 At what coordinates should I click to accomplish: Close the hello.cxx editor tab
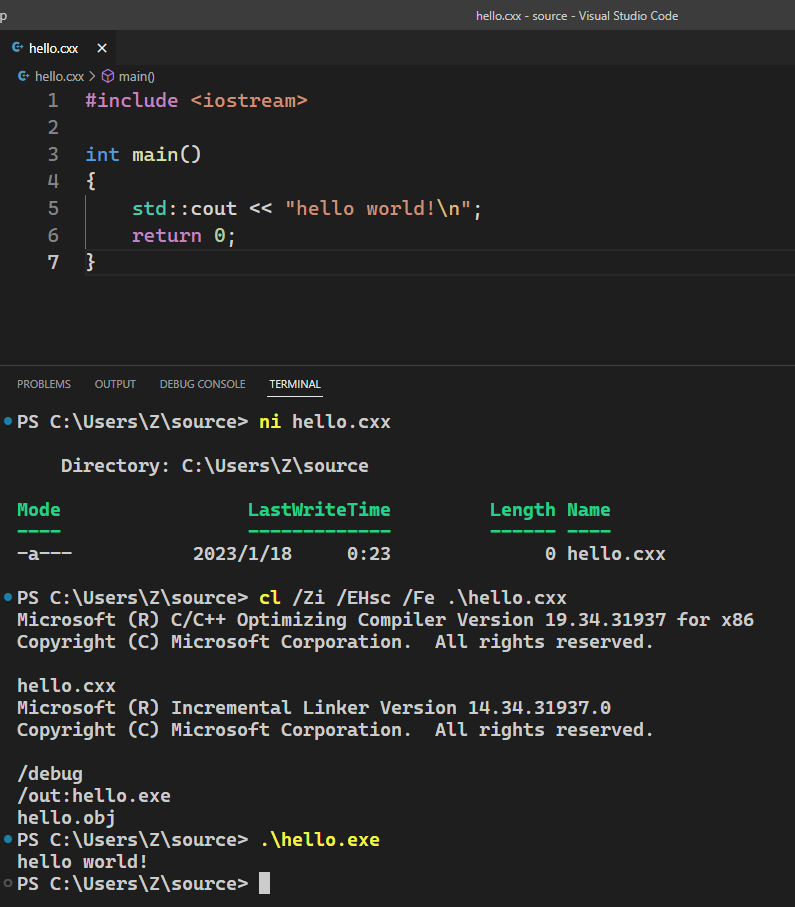click(101, 48)
